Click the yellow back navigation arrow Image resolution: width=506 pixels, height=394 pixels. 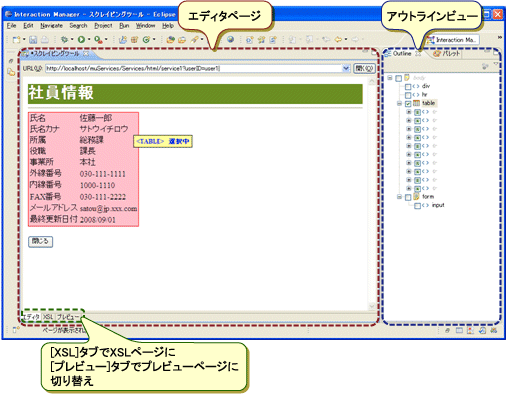click(x=338, y=40)
